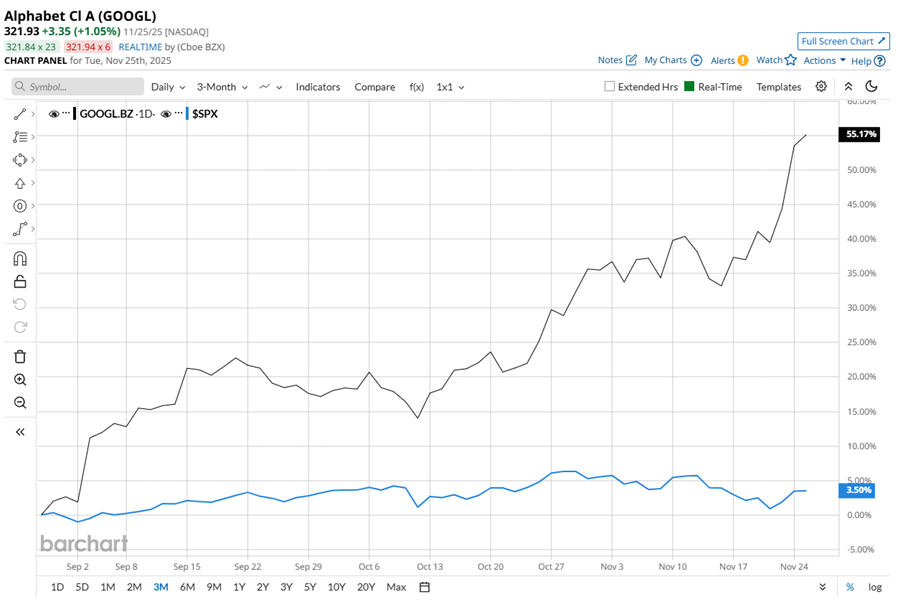Switch to dark mode moon icon
The height and width of the screenshot is (602, 903).
(871, 87)
